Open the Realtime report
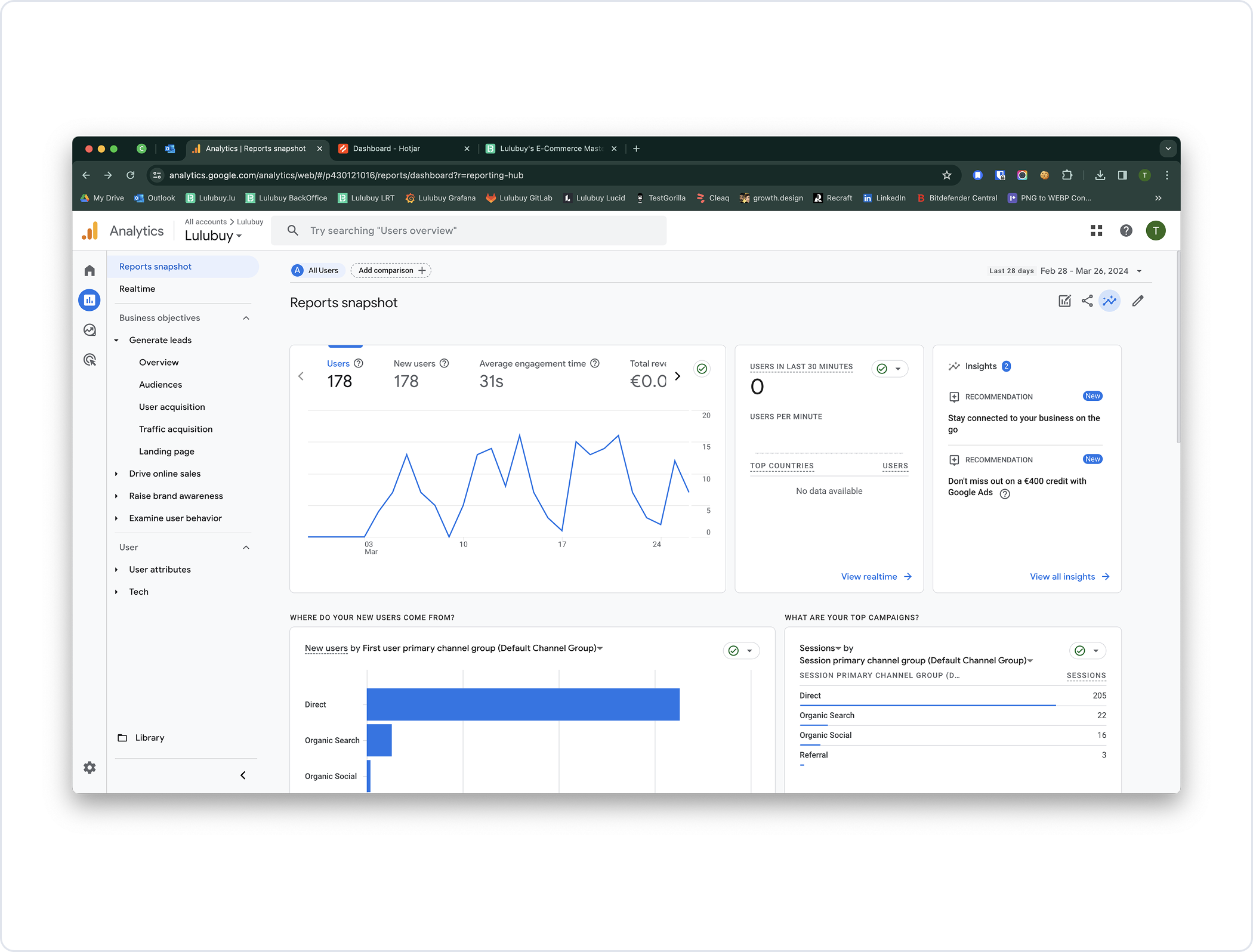The image size is (1253, 952). pos(137,289)
